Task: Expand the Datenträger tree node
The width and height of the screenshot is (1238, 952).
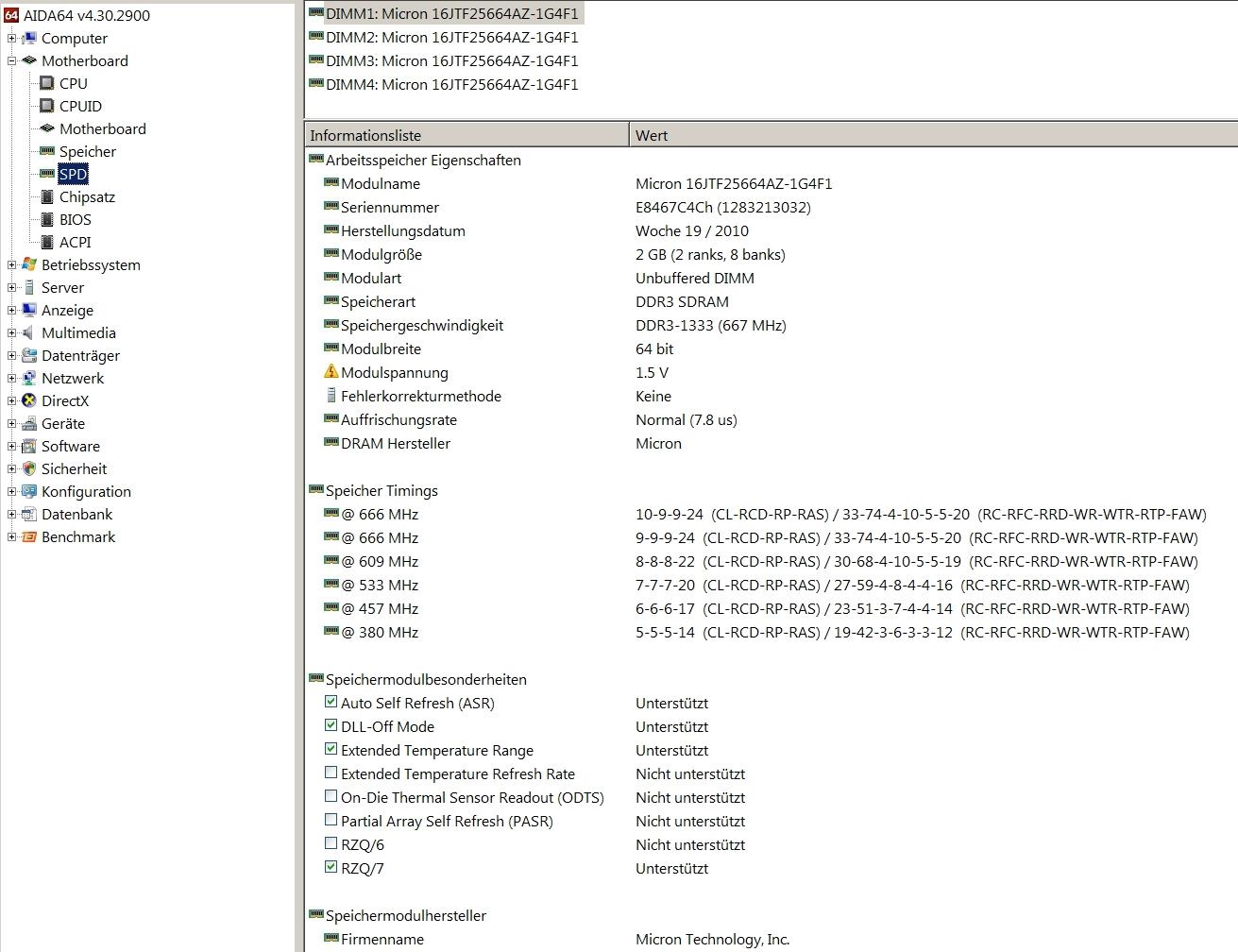Action: pos(11,356)
